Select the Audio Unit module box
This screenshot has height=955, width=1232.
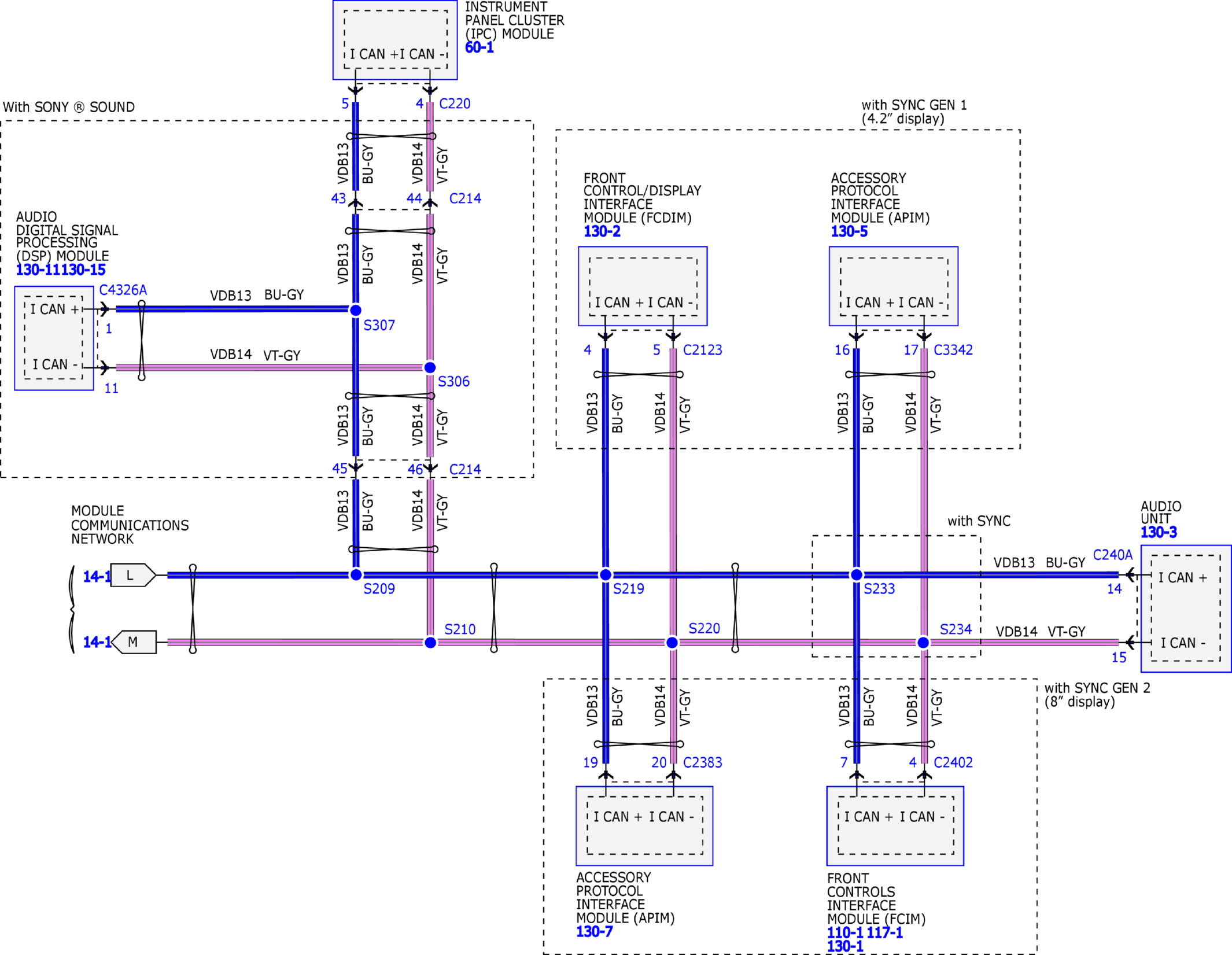pos(1185,609)
